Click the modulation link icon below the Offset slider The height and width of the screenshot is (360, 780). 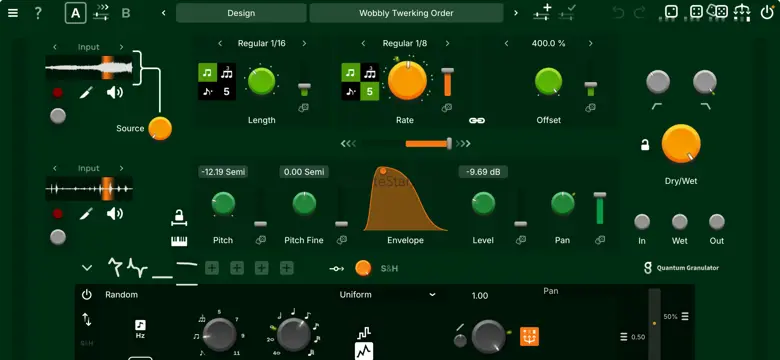click(590, 107)
